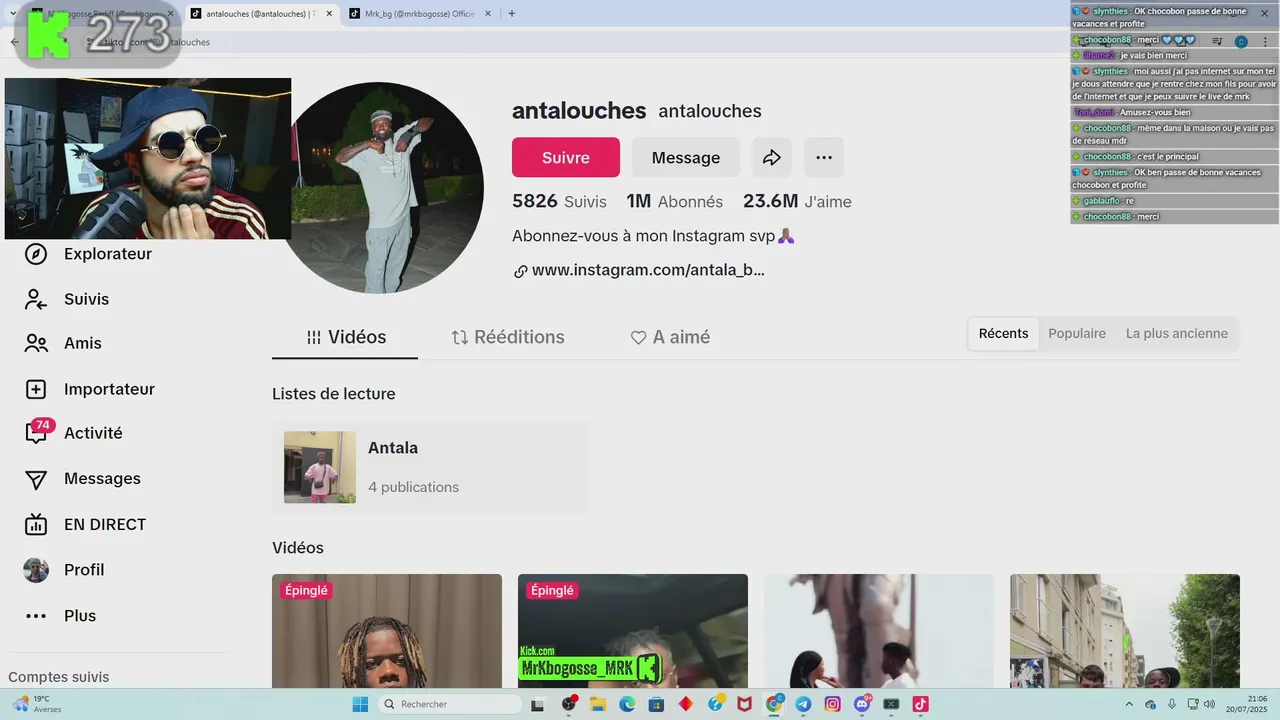Image resolution: width=1280 pixels, height=720 pixels.
Task: Open the Activité inbox with 74 badge
Action: [x=37, y=432]
